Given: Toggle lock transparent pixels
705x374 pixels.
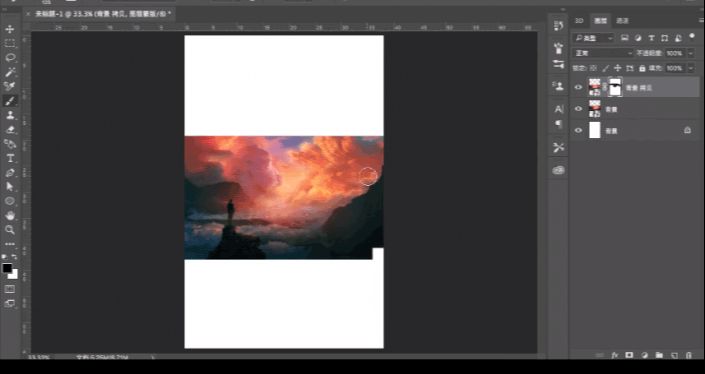Looking at the screenshot, I should point(593,68).
